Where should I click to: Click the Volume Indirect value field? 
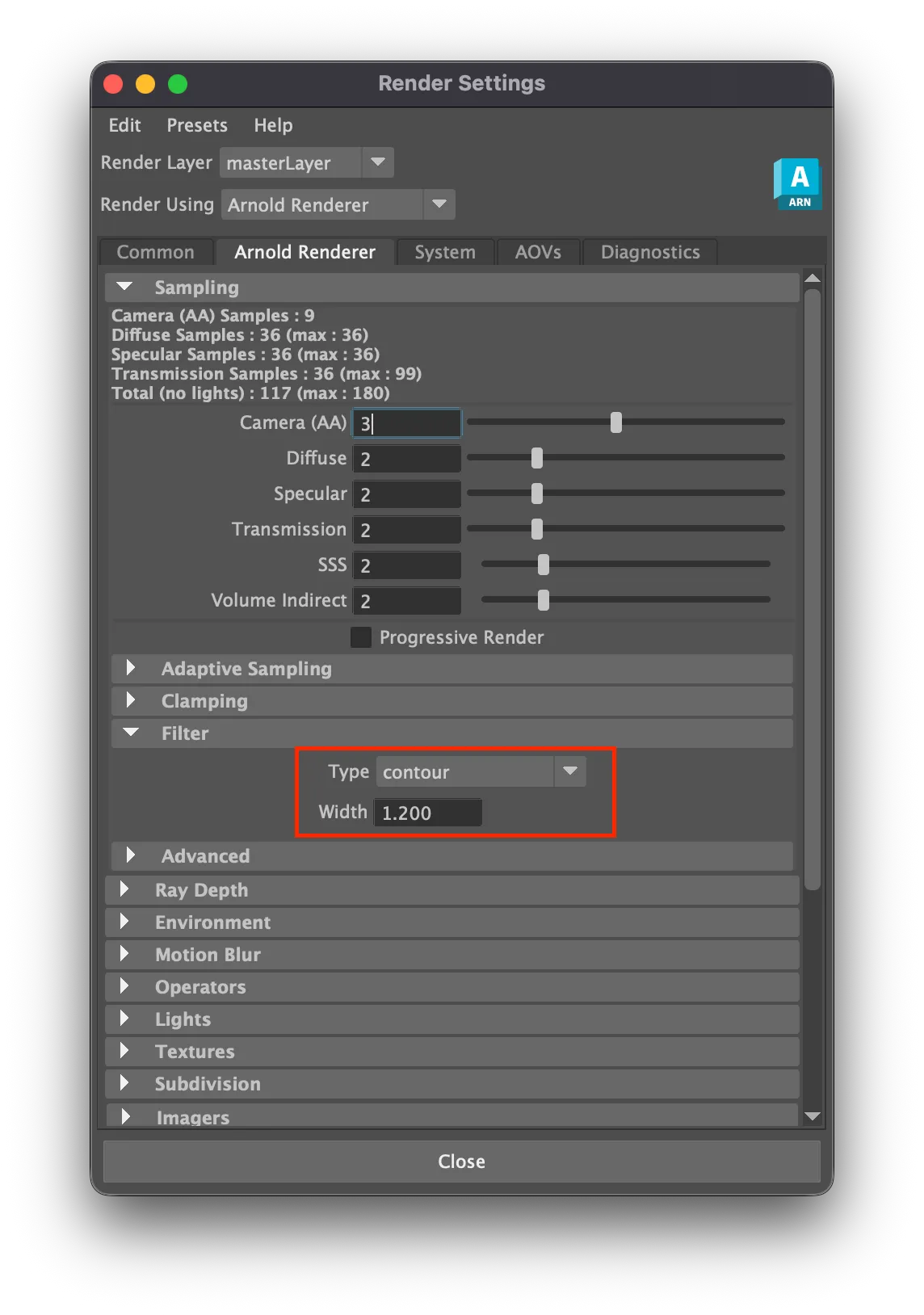[407, 601]
